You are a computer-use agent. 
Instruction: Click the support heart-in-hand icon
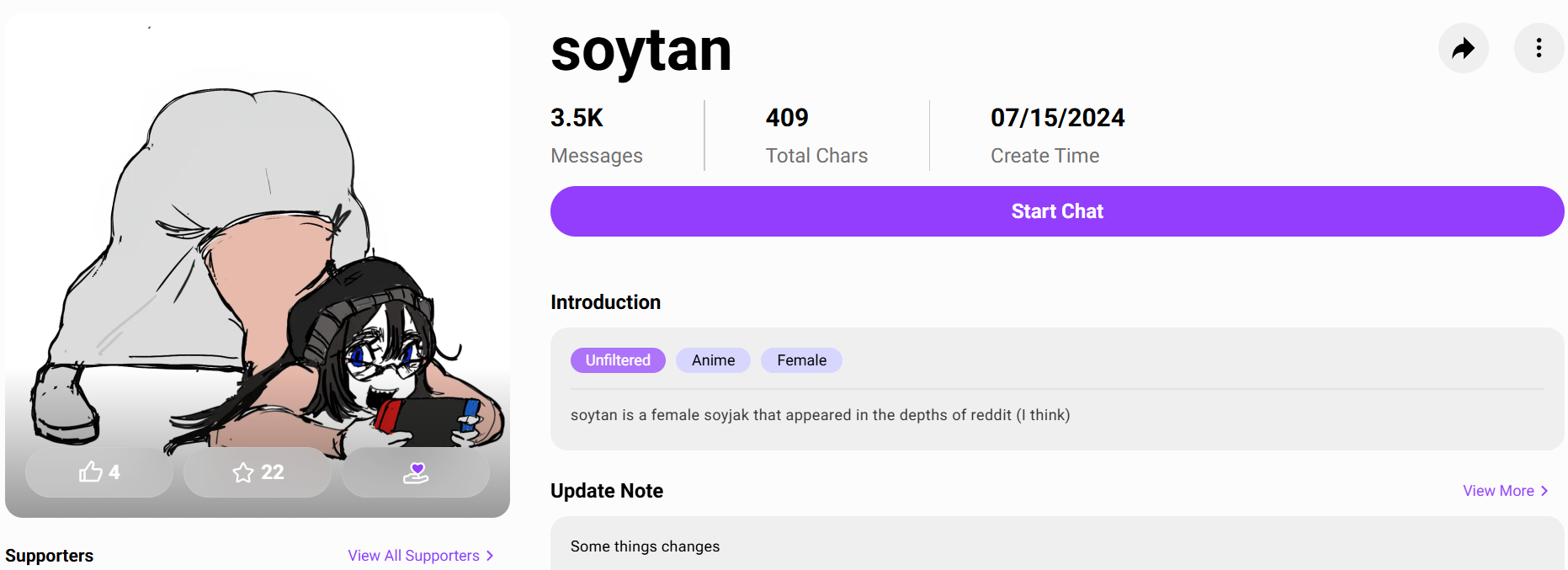416,472
